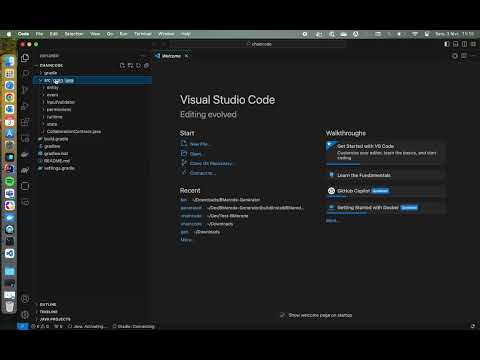The width and height of the screenshot is (480, 360).
Task: Open Customize Layout icon in title bar
Action: tap(473, 44)
